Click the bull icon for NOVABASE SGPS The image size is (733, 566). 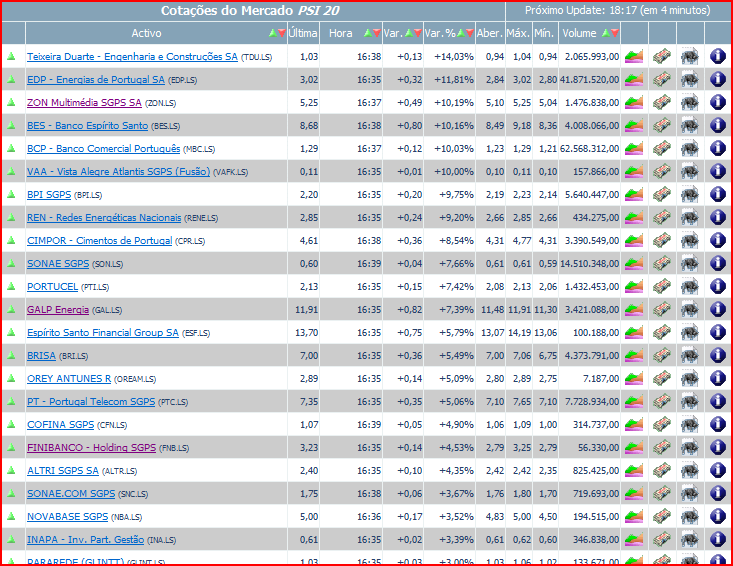(x=689, y=517)
